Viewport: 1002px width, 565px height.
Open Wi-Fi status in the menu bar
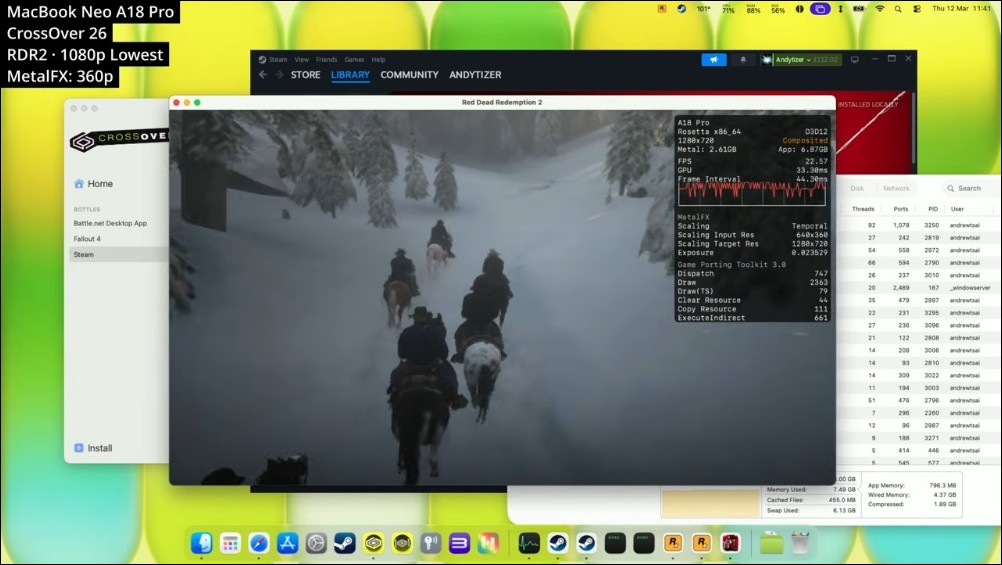pyautogui.click(x=880, y=9)
